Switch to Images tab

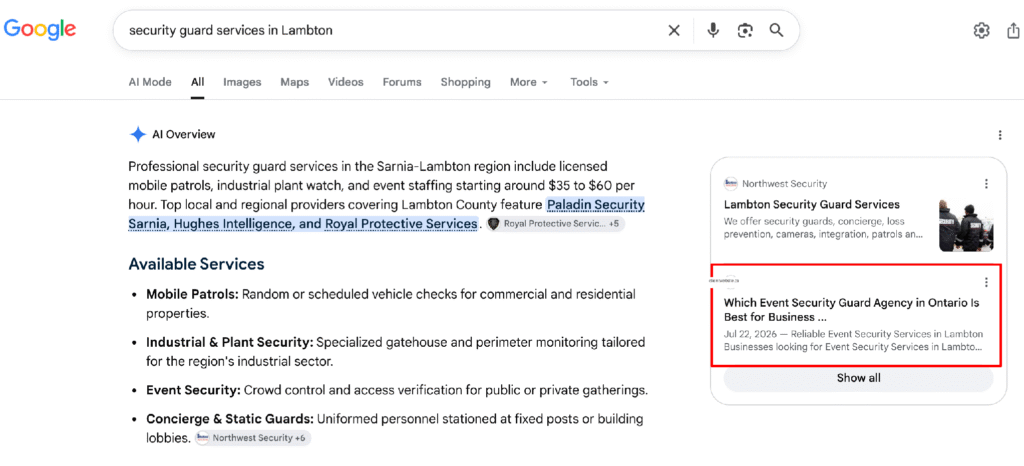(x=242, y=82)
